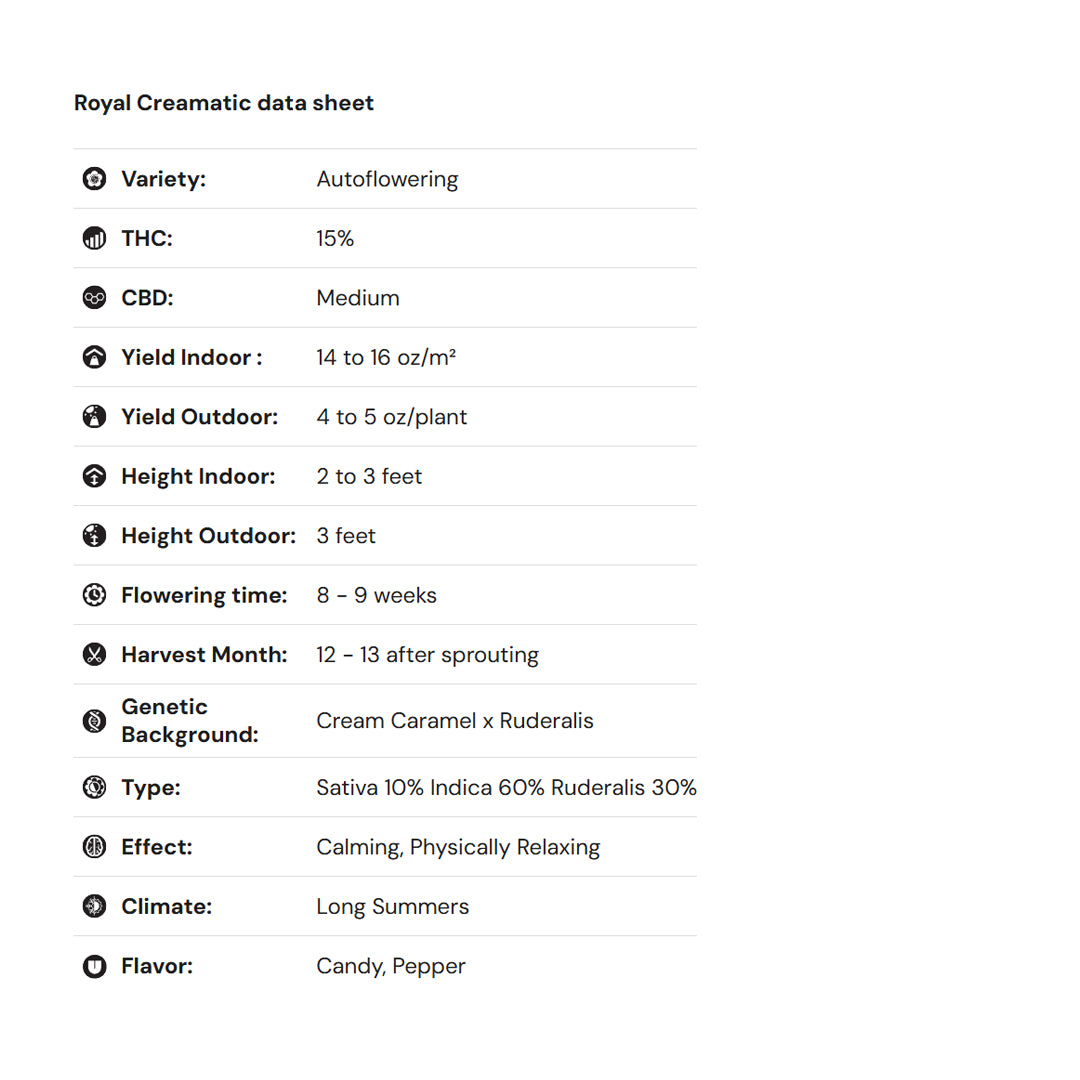This screenshot has width=1080, height=1080.
Task: Click the Variety flower icon
Action: (94, 179)
